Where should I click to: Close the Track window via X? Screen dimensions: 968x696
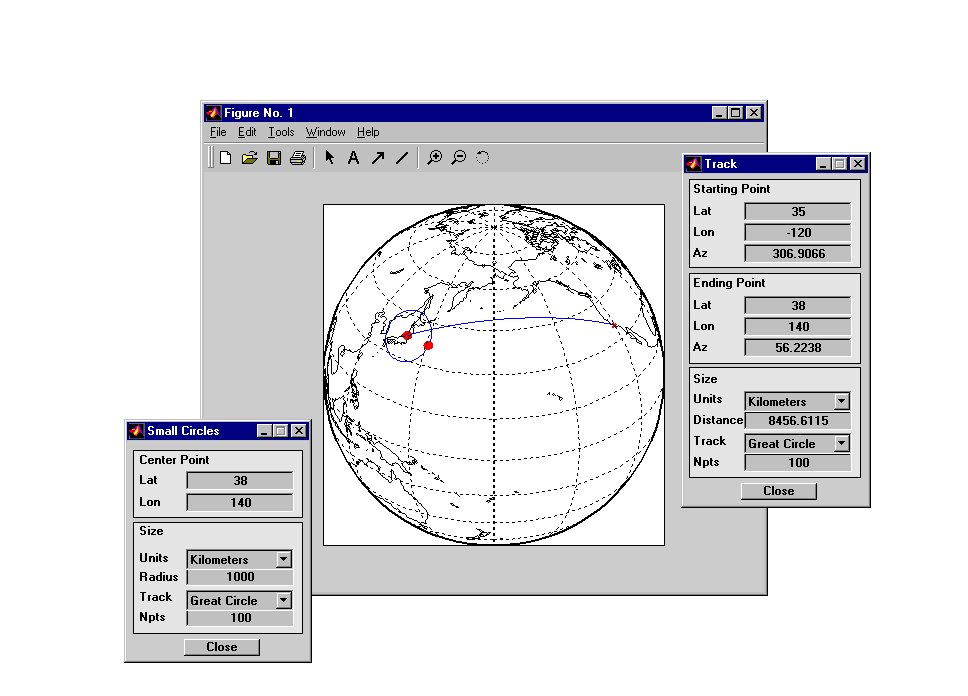click(x=858, y=164)
